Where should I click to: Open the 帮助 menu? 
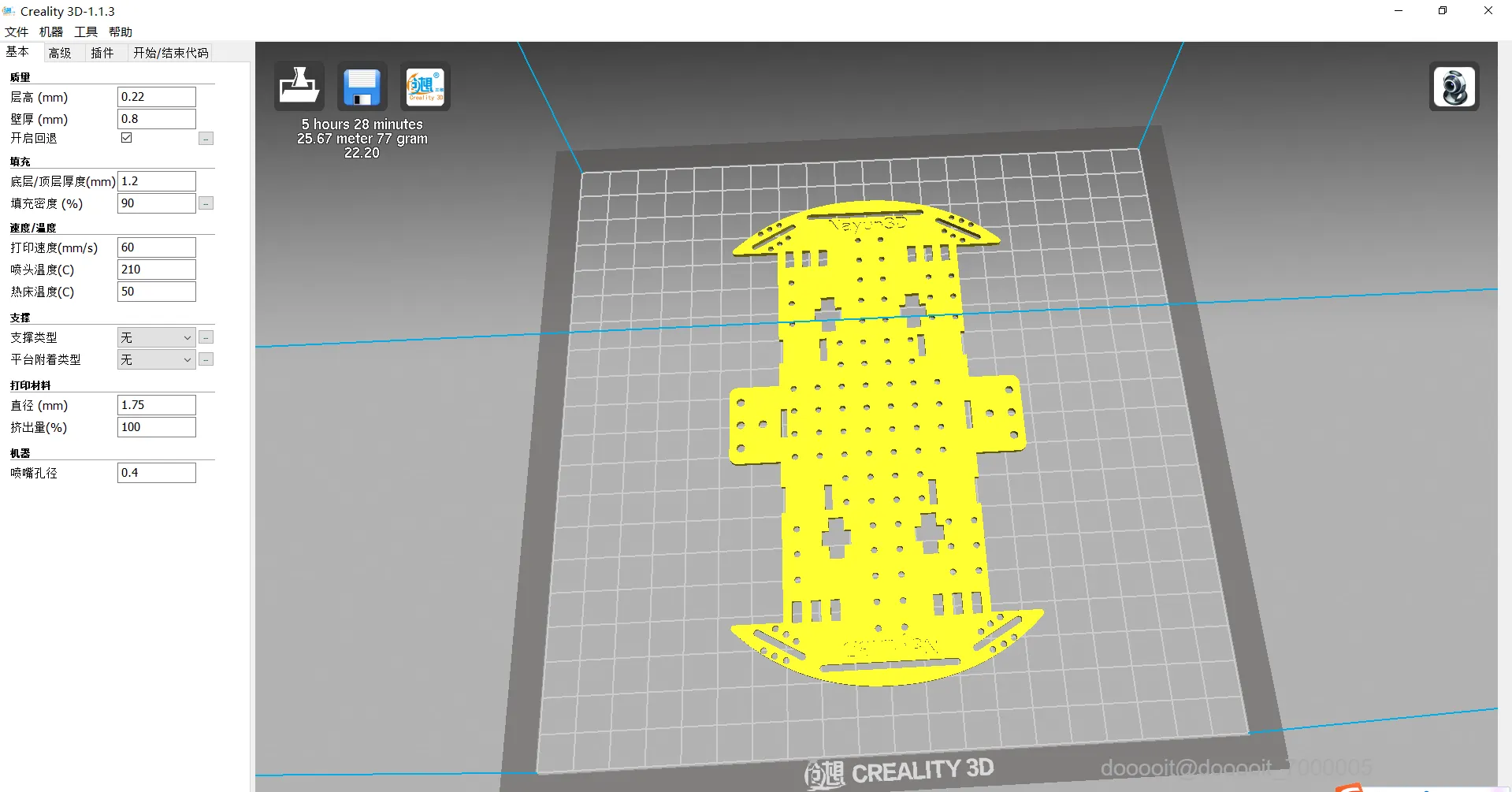121,32
